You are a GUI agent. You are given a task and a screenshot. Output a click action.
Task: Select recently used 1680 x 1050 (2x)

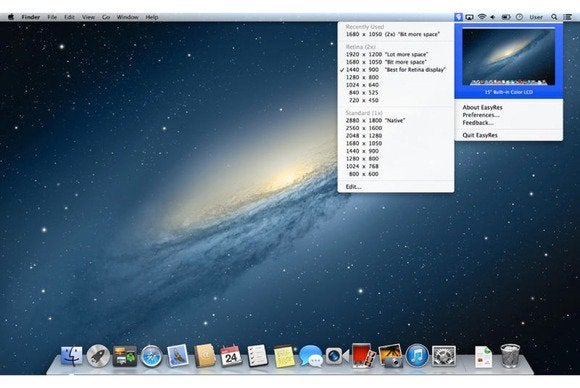395,34
